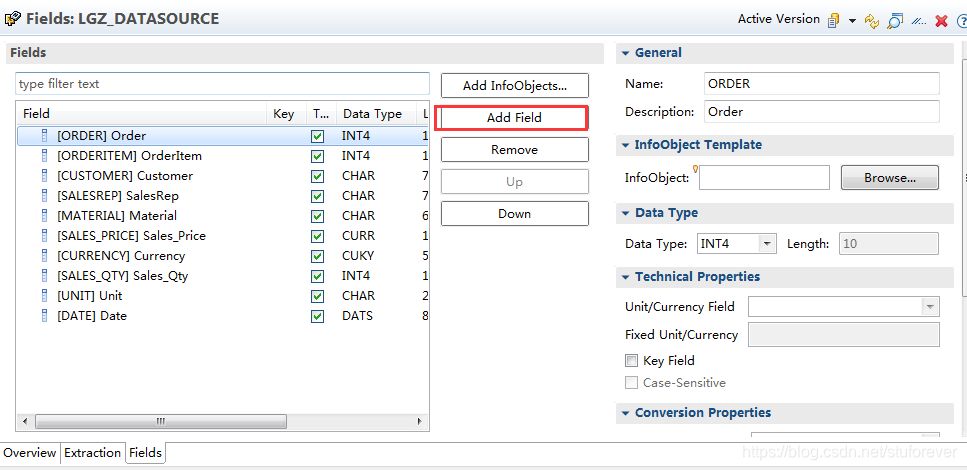Click the horizontal scrollbar thumb of the fields table

pos(161,421)
